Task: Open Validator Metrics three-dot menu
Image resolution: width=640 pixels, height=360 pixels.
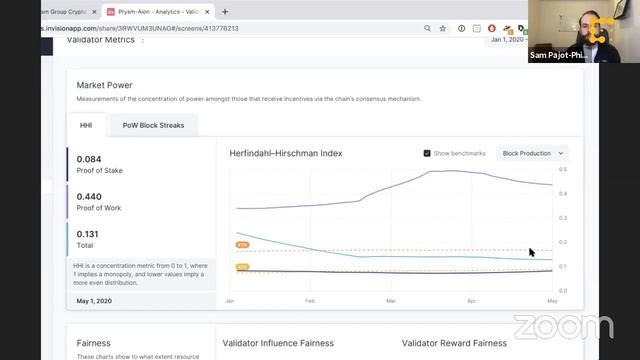Action: pos(142,40)
